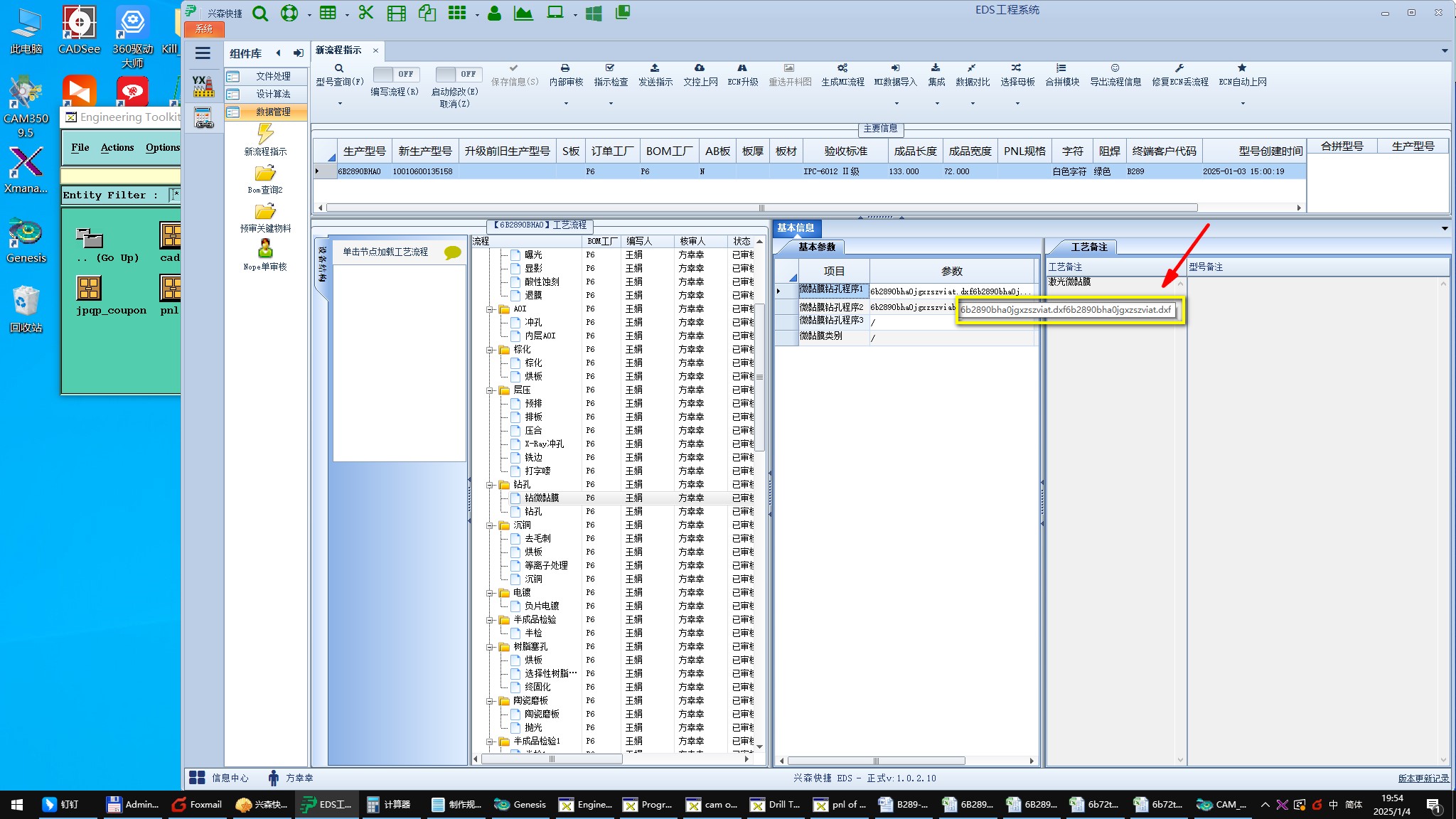Click the magnifier search icon in top toolbar
Viewport: 1456px width, 819px height.
click(260, 14)
